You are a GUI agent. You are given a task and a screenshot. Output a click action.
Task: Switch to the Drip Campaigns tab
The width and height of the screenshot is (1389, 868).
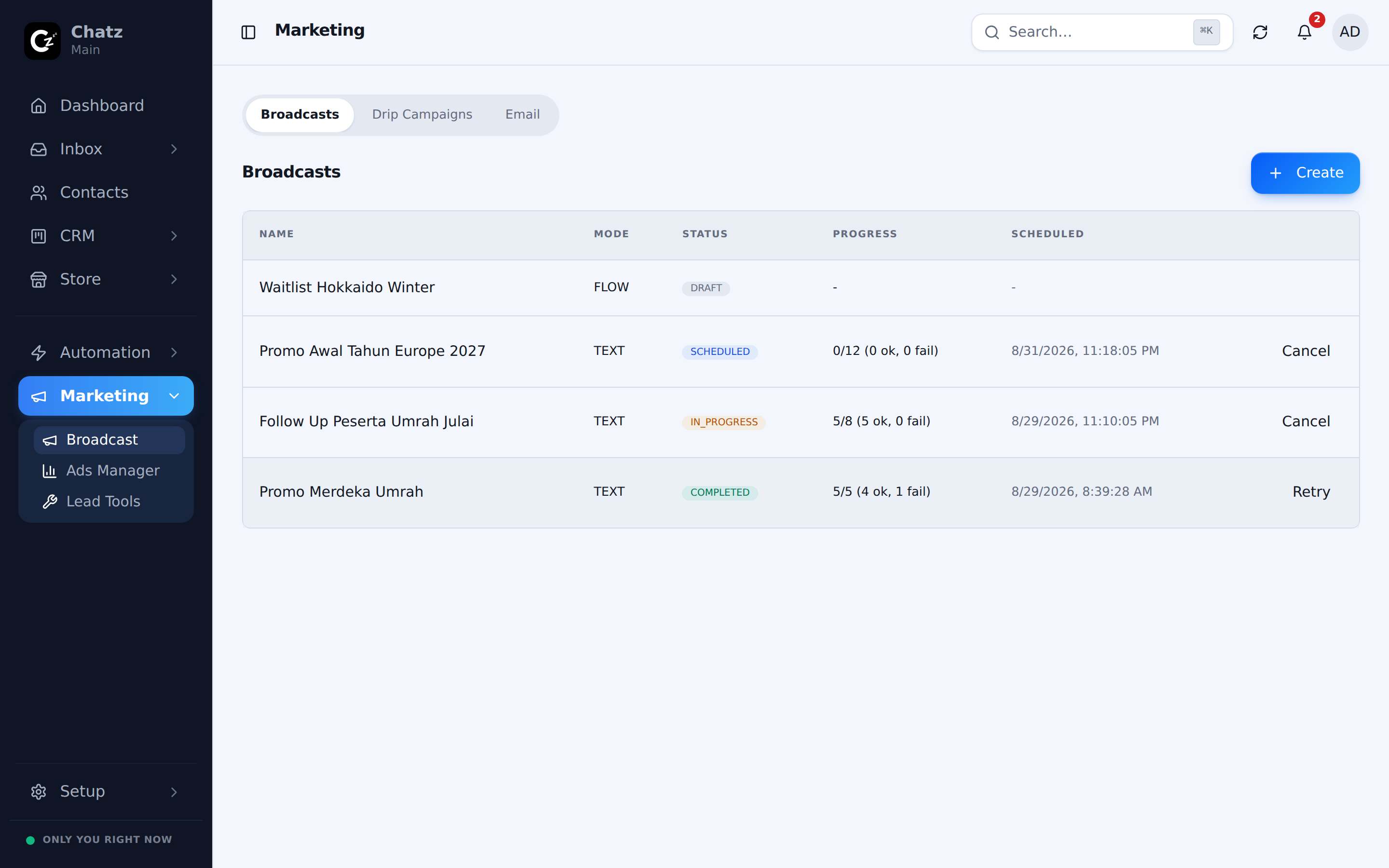point(422,115)
